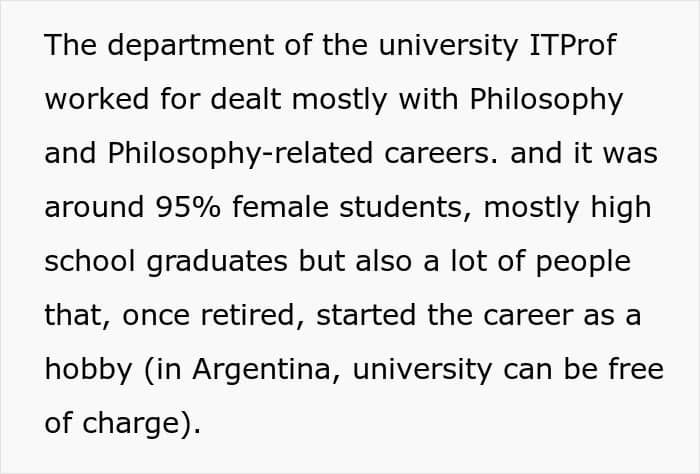Click the word "department" in the first line

[191, 46]
